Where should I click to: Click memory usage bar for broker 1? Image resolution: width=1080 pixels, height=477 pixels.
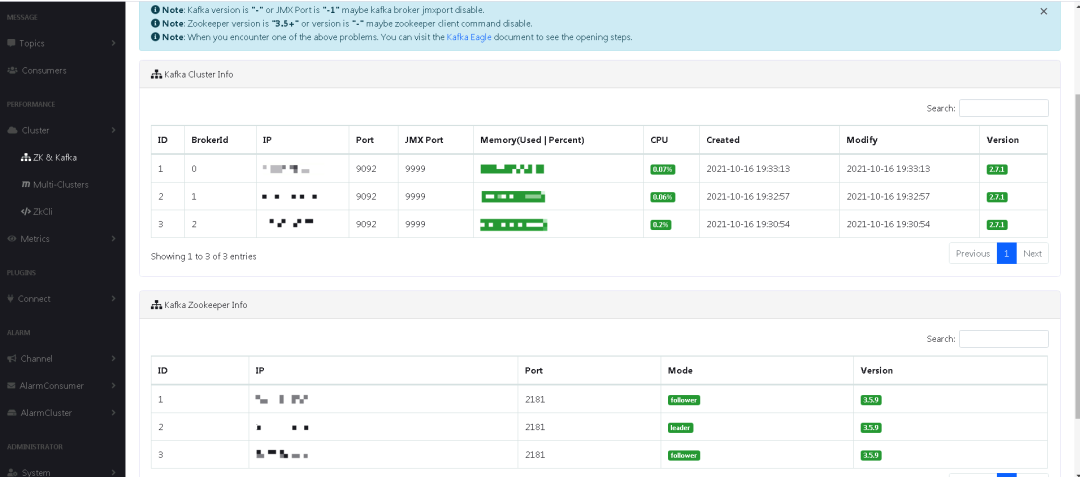coord(513,197)
